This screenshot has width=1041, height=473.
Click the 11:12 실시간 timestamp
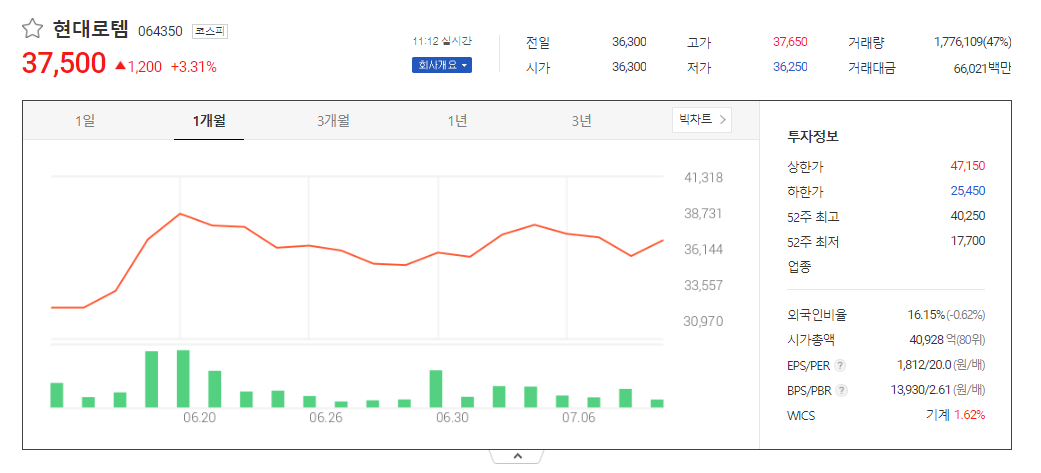tap(442, 41)
